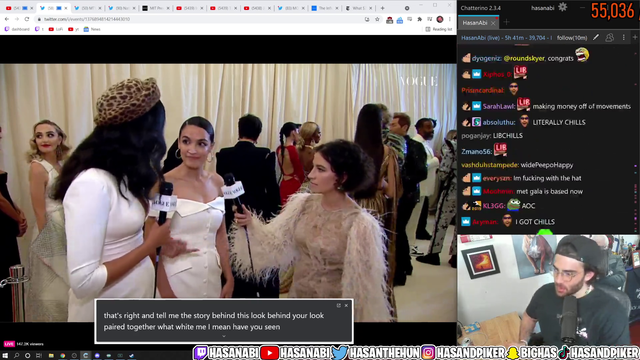Open the dashboard bookmark

[17, 29]
